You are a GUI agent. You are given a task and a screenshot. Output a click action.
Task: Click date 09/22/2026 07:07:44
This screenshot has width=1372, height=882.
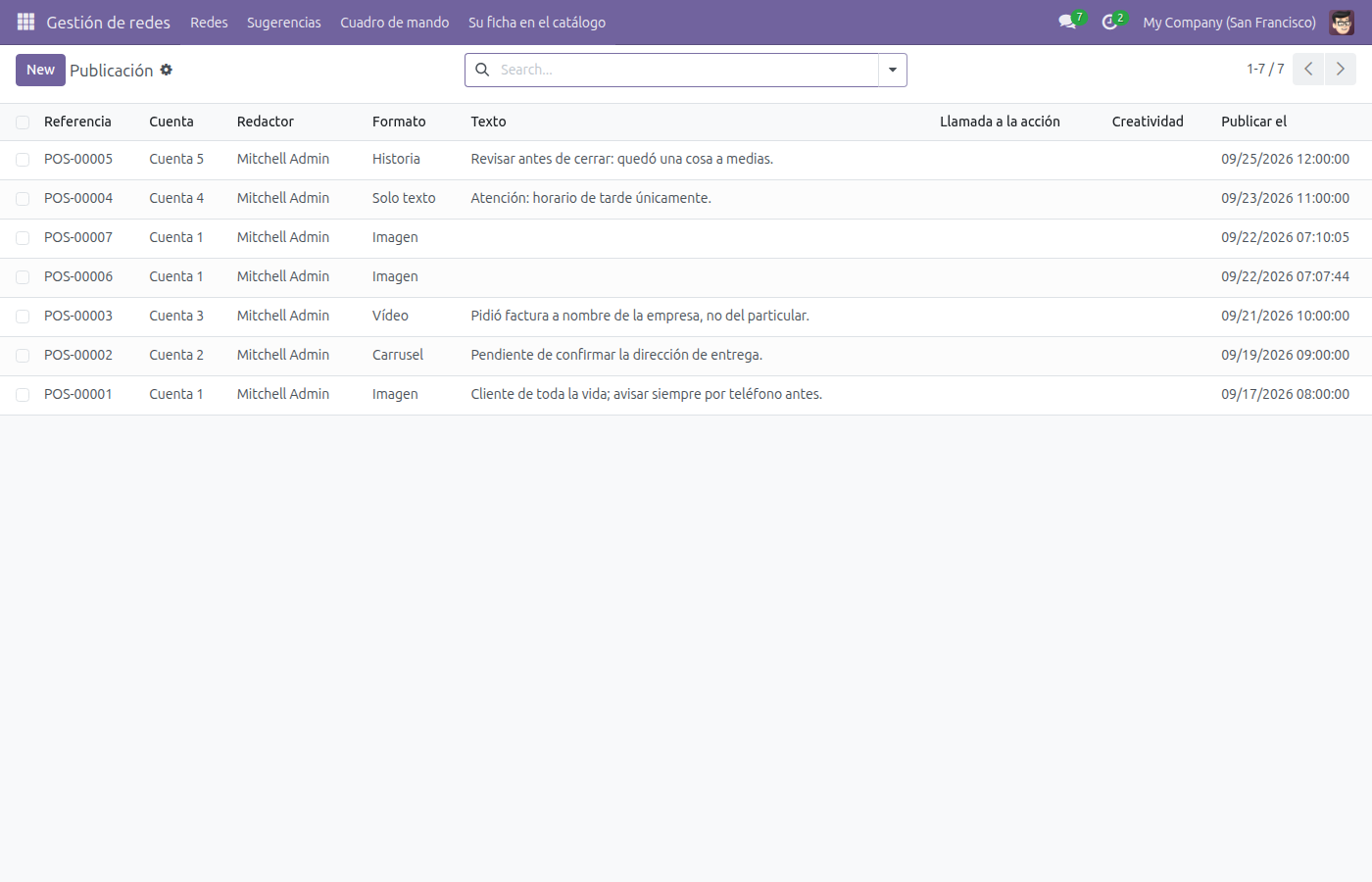click(x=1285, y=276)
